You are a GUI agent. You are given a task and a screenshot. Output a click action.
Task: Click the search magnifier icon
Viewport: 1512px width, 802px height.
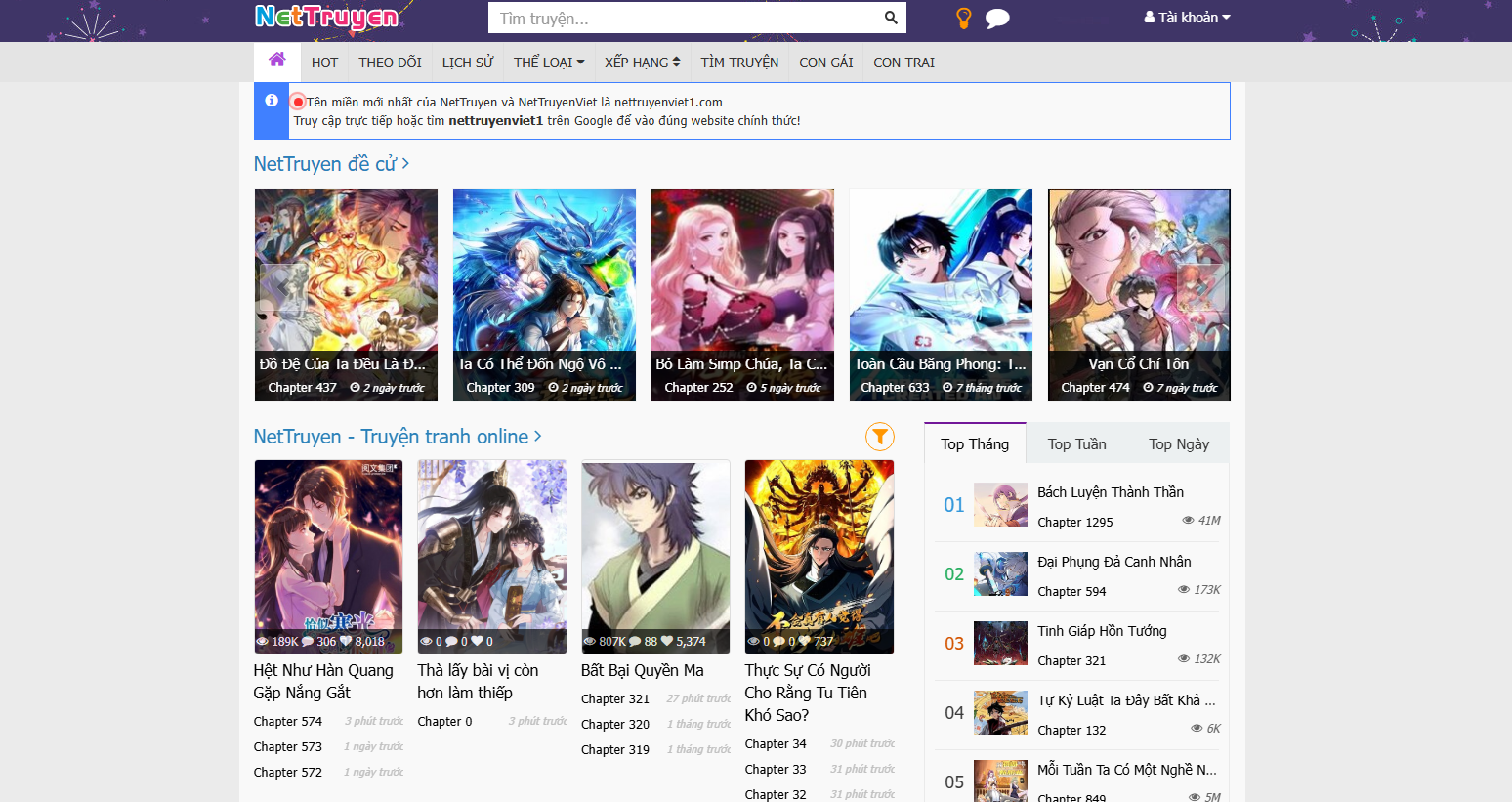[890, 18]
